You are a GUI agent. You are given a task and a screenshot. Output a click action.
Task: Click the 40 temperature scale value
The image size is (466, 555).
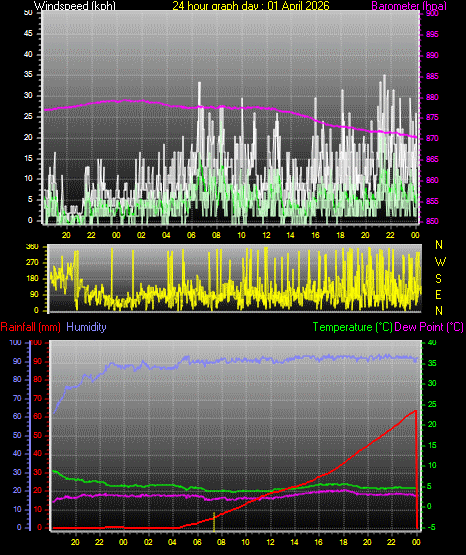(432, 343)
